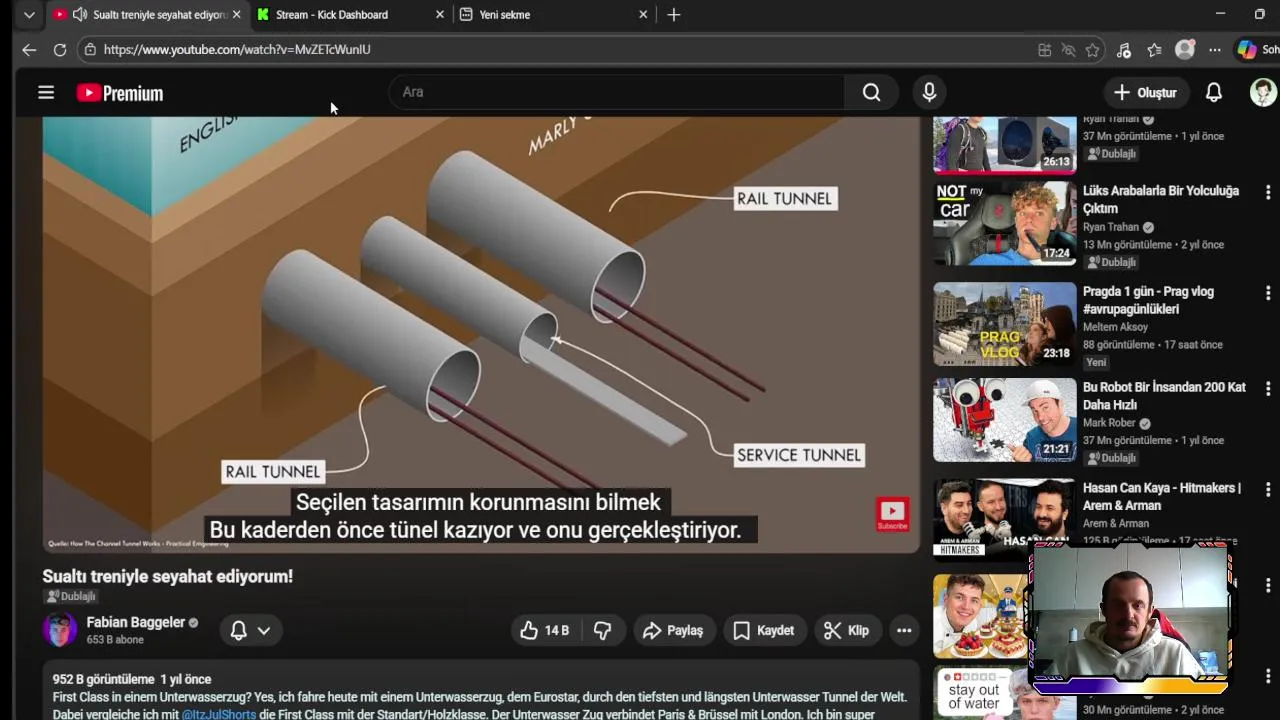This screenshot has width=1280, height=720.
Task: Open the new tab plus button
Action: point(674,15)
